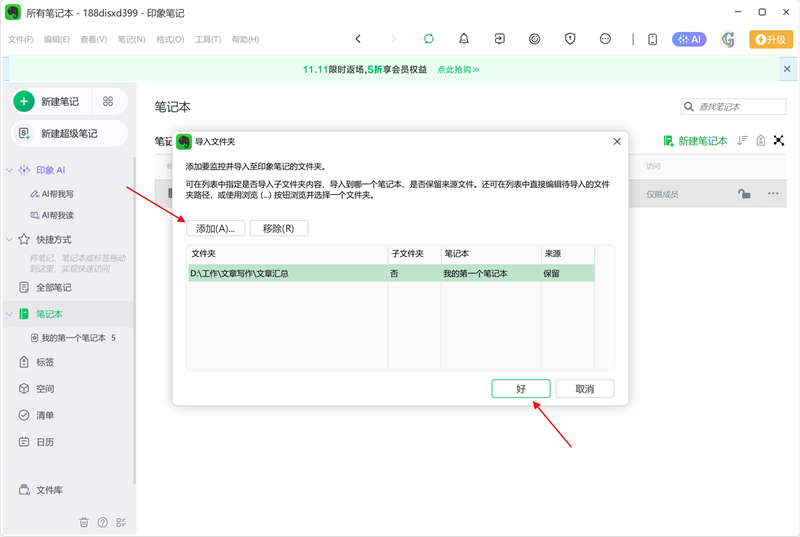Click 移除(R) in import dialog
Image resolution: width=800 pixels, height=537 pixels.
(x=279, y=228)
